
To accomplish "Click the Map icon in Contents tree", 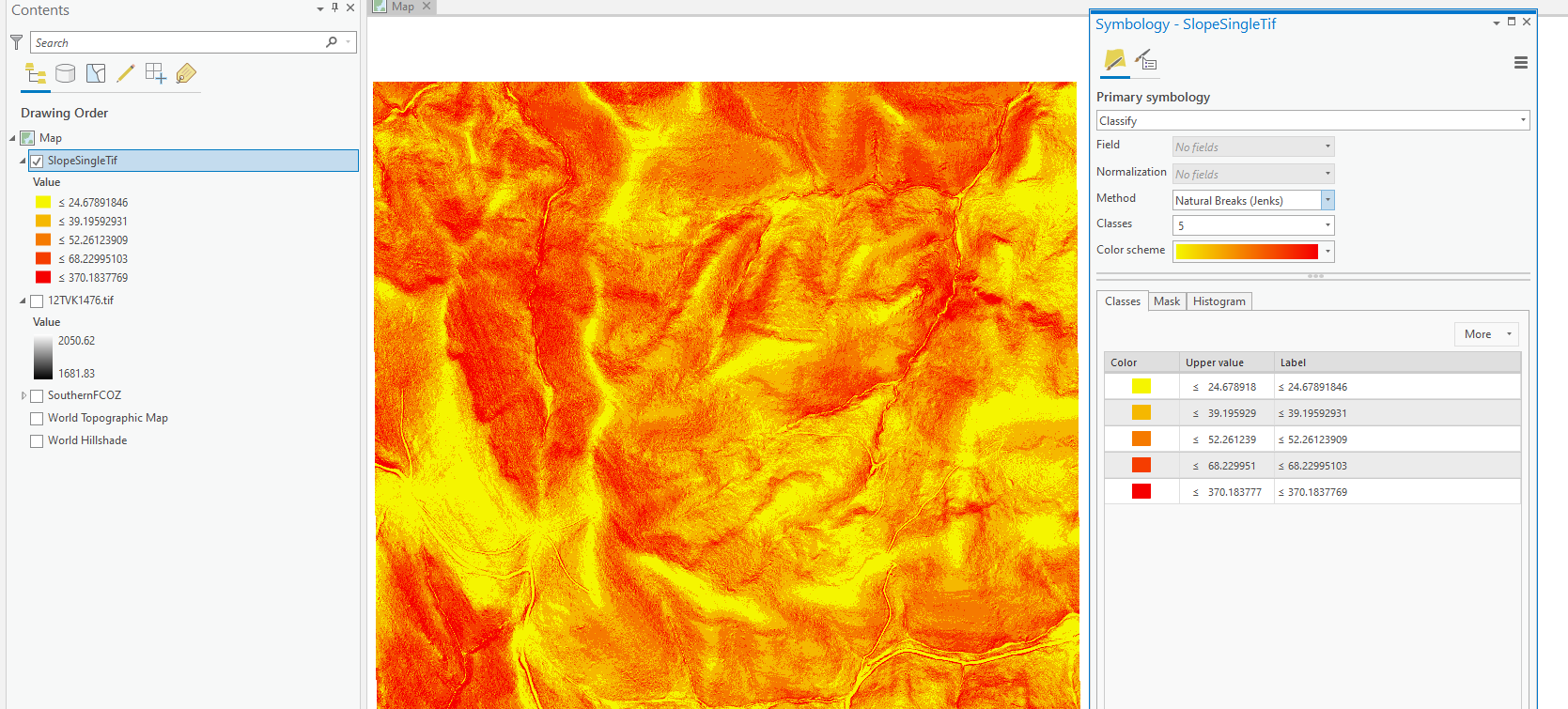I will [28, 138].
